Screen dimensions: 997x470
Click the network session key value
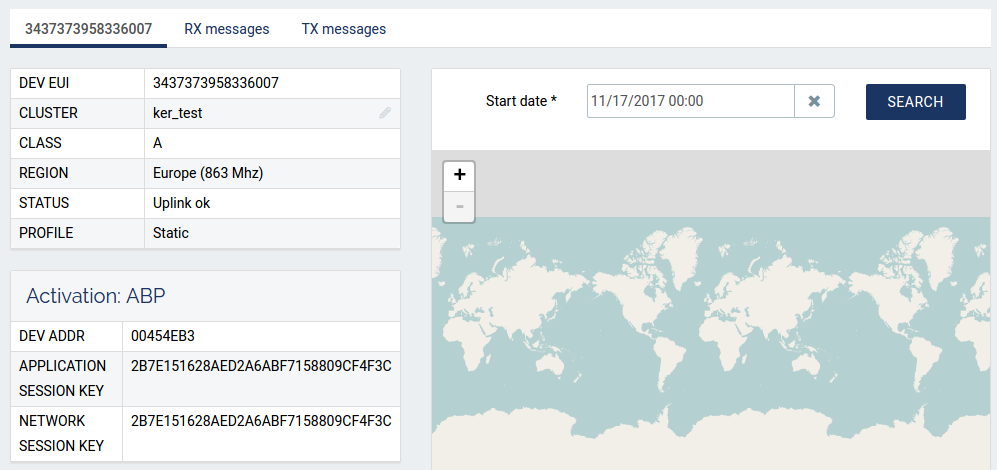pyautogui.click(x=261, y=421)
